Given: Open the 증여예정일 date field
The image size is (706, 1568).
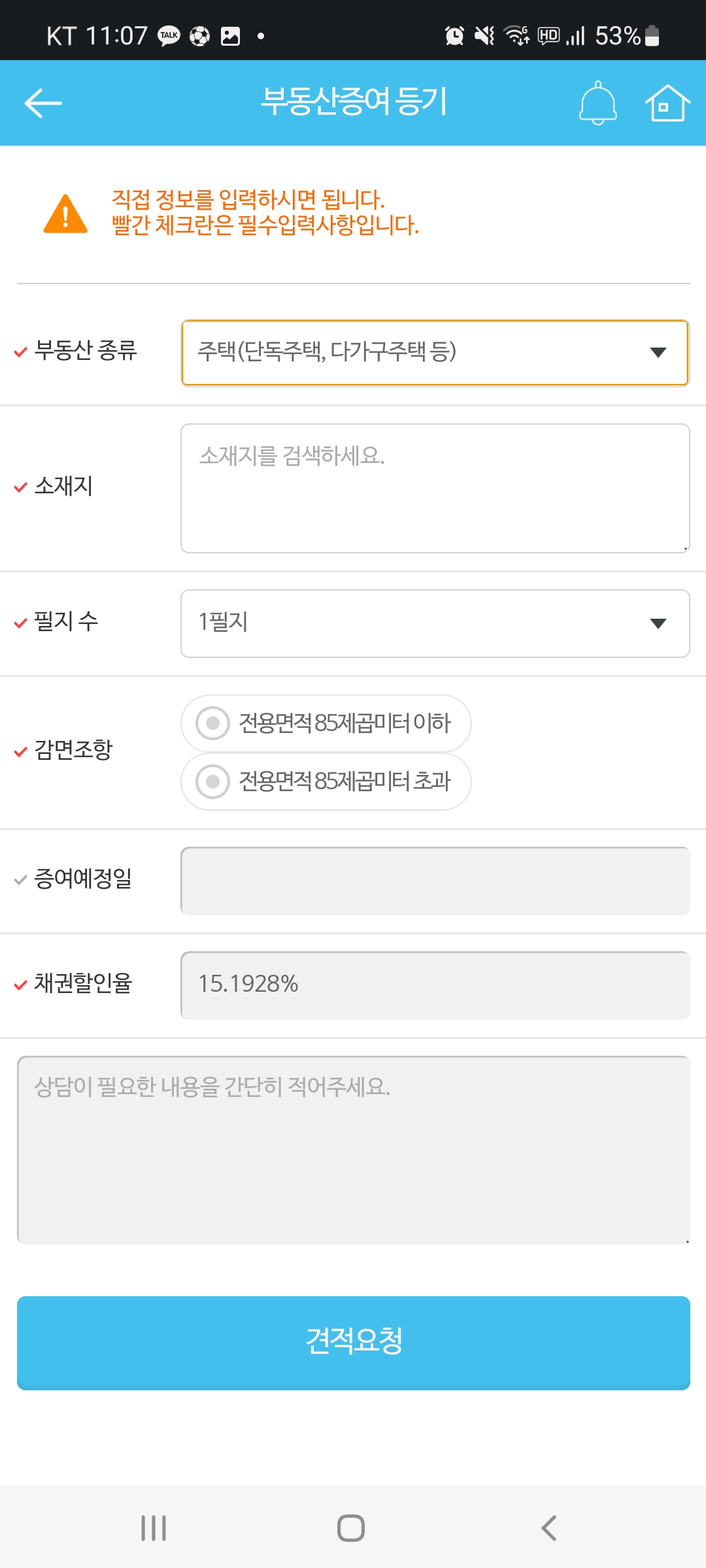Looking at the screenshot, I should pos(435,881).
